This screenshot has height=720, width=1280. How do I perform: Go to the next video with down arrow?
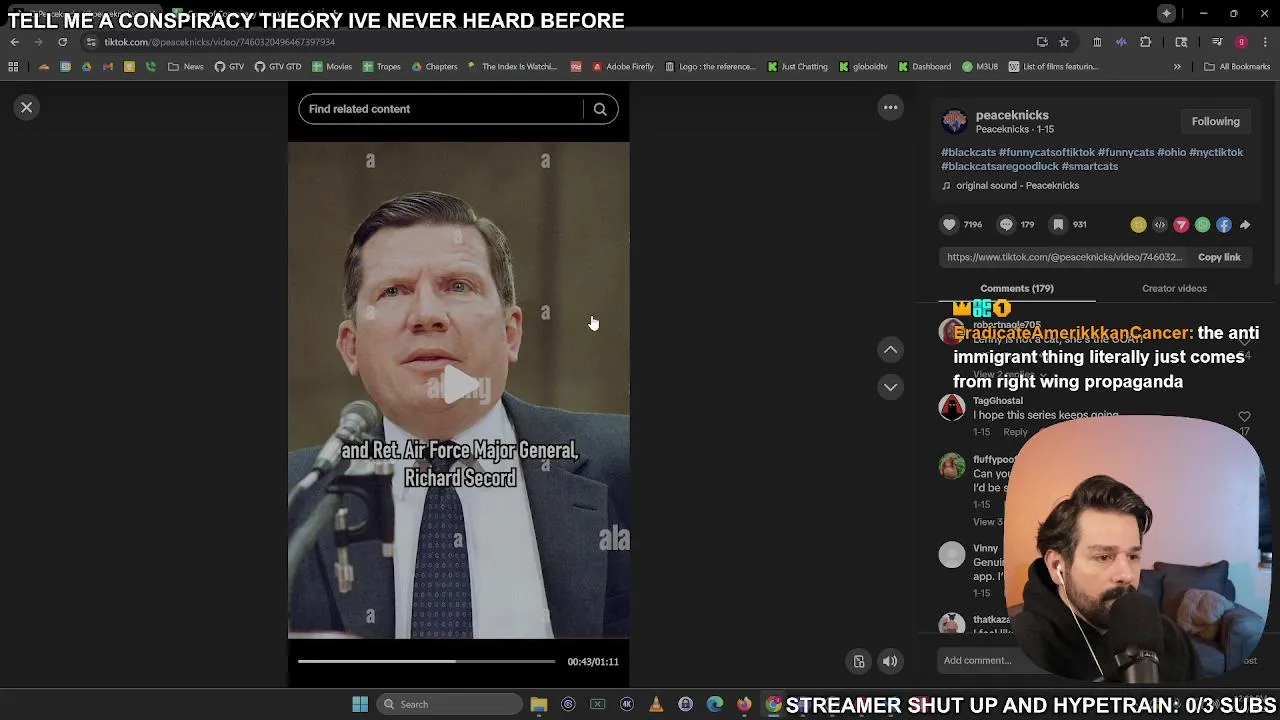tap(890, 387)
